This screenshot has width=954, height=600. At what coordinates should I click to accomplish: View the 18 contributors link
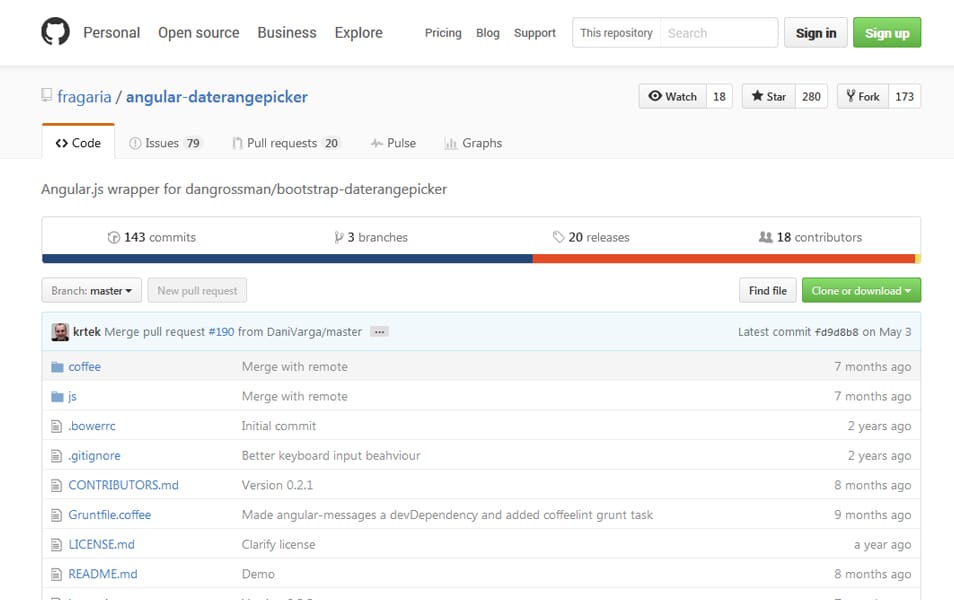tap(810, 237)
